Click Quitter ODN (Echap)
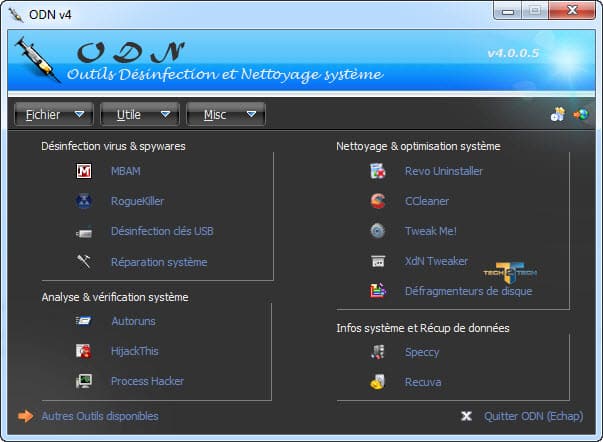This screenshot has height=442, width=603. coord(533,416)
